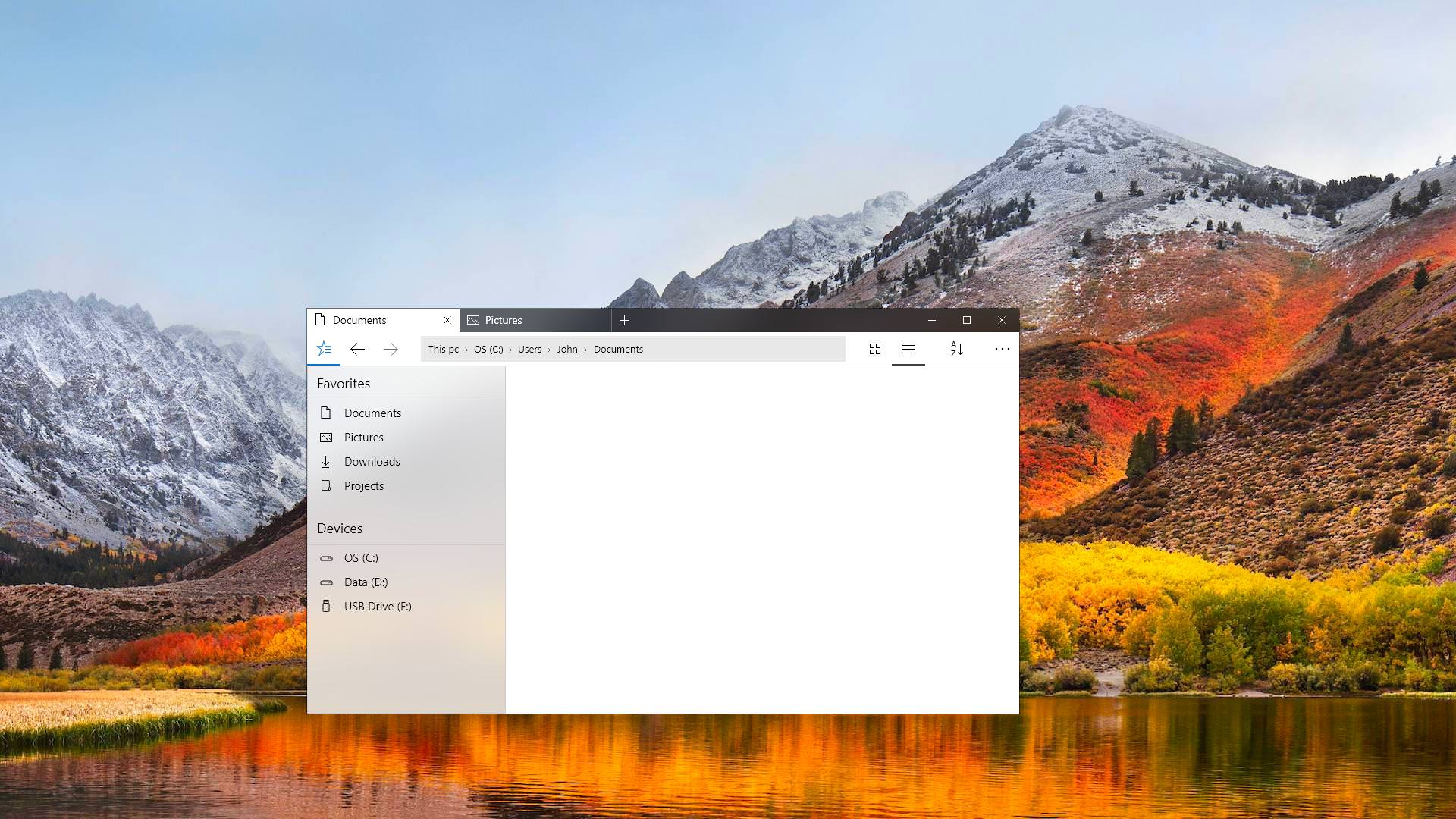
Task: Click the forward navigation arrow
Action: click(391, 348)
